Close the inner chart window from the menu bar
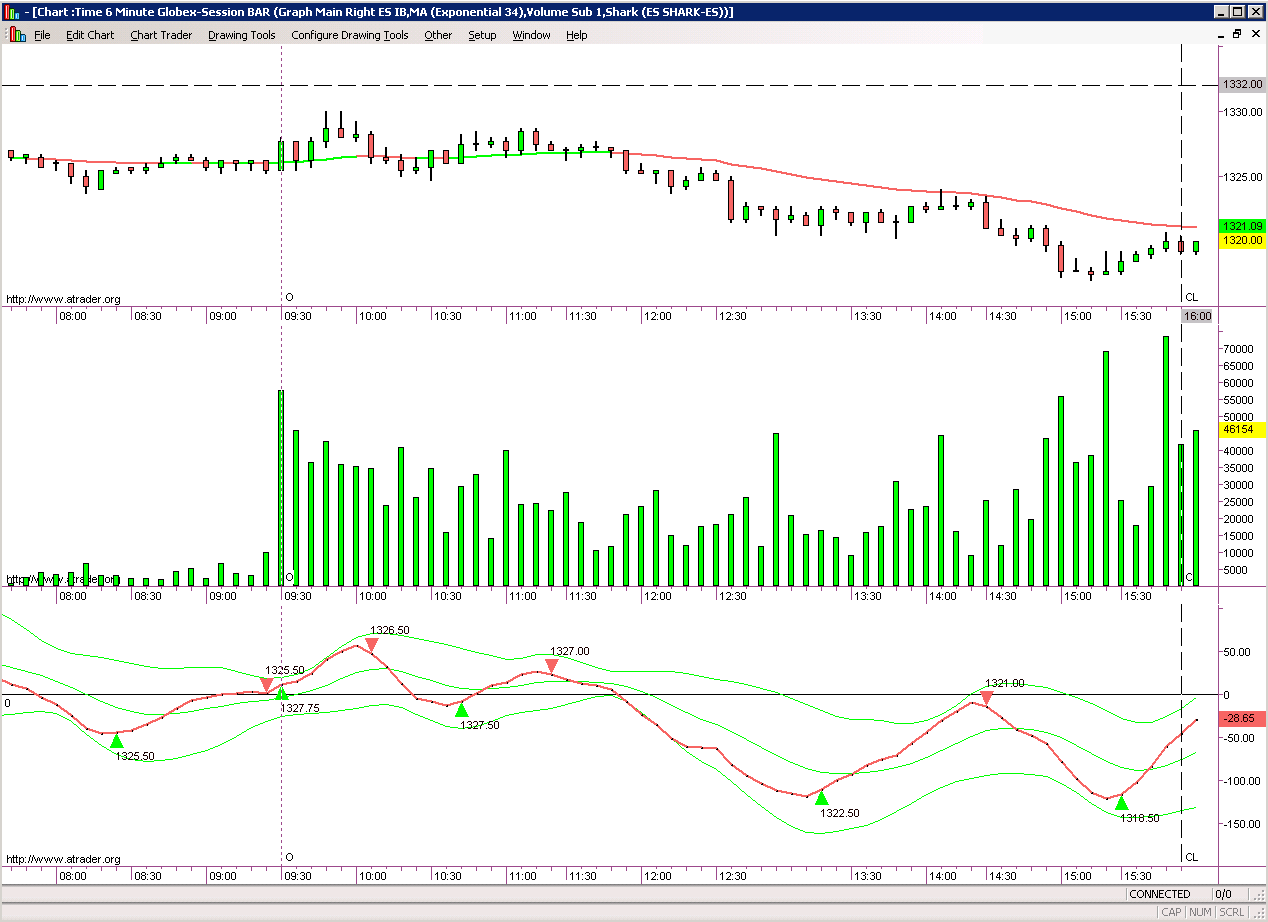1268x922 pixels. click(1254, 34)
